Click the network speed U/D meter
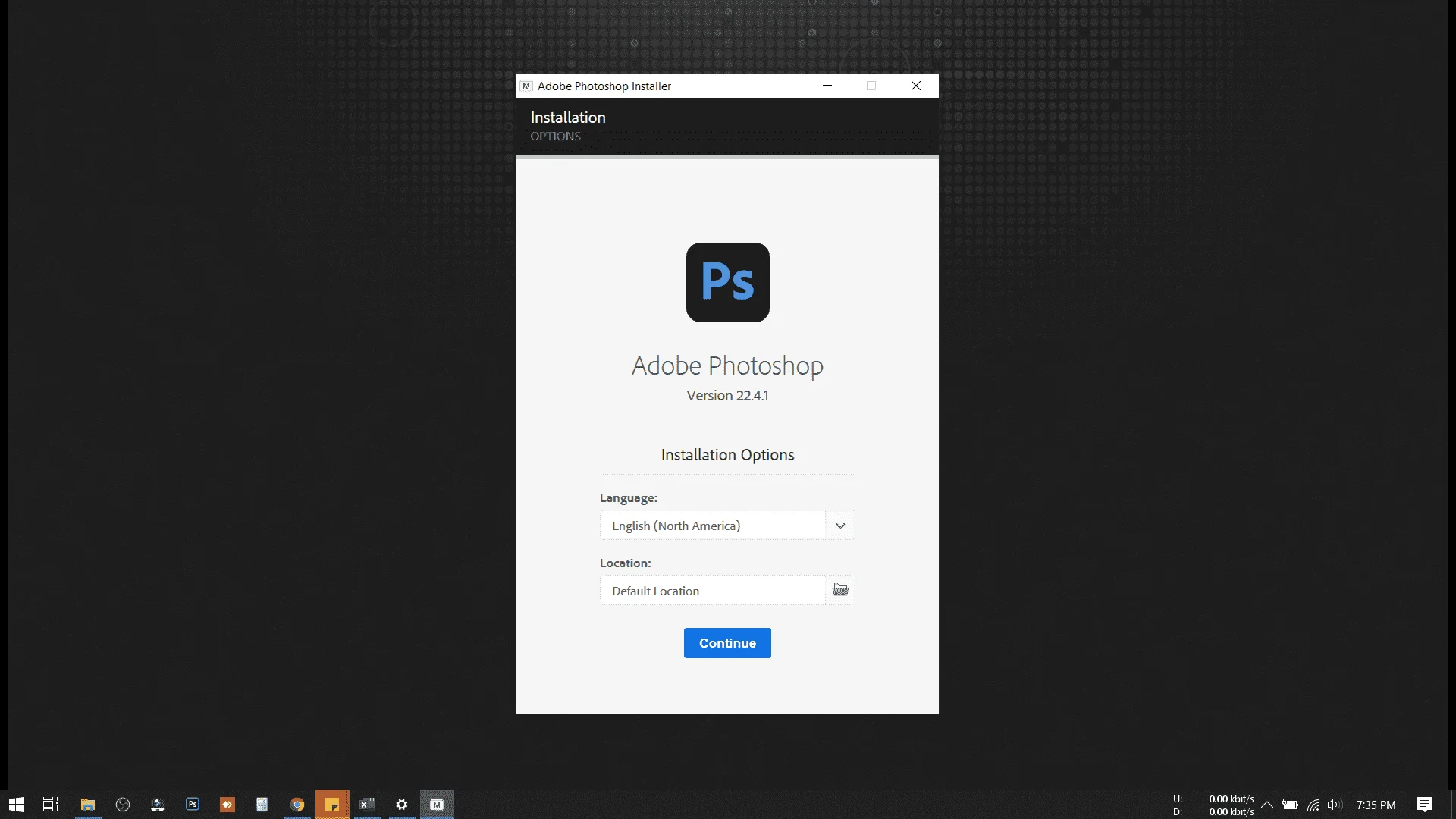 click(1213, 805)
